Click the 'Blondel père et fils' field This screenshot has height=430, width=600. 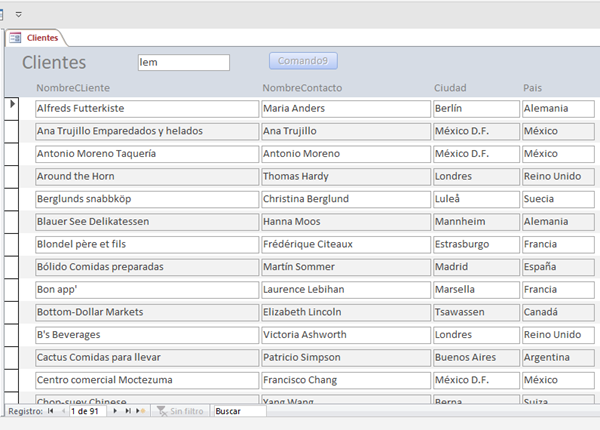click(147, 244)
